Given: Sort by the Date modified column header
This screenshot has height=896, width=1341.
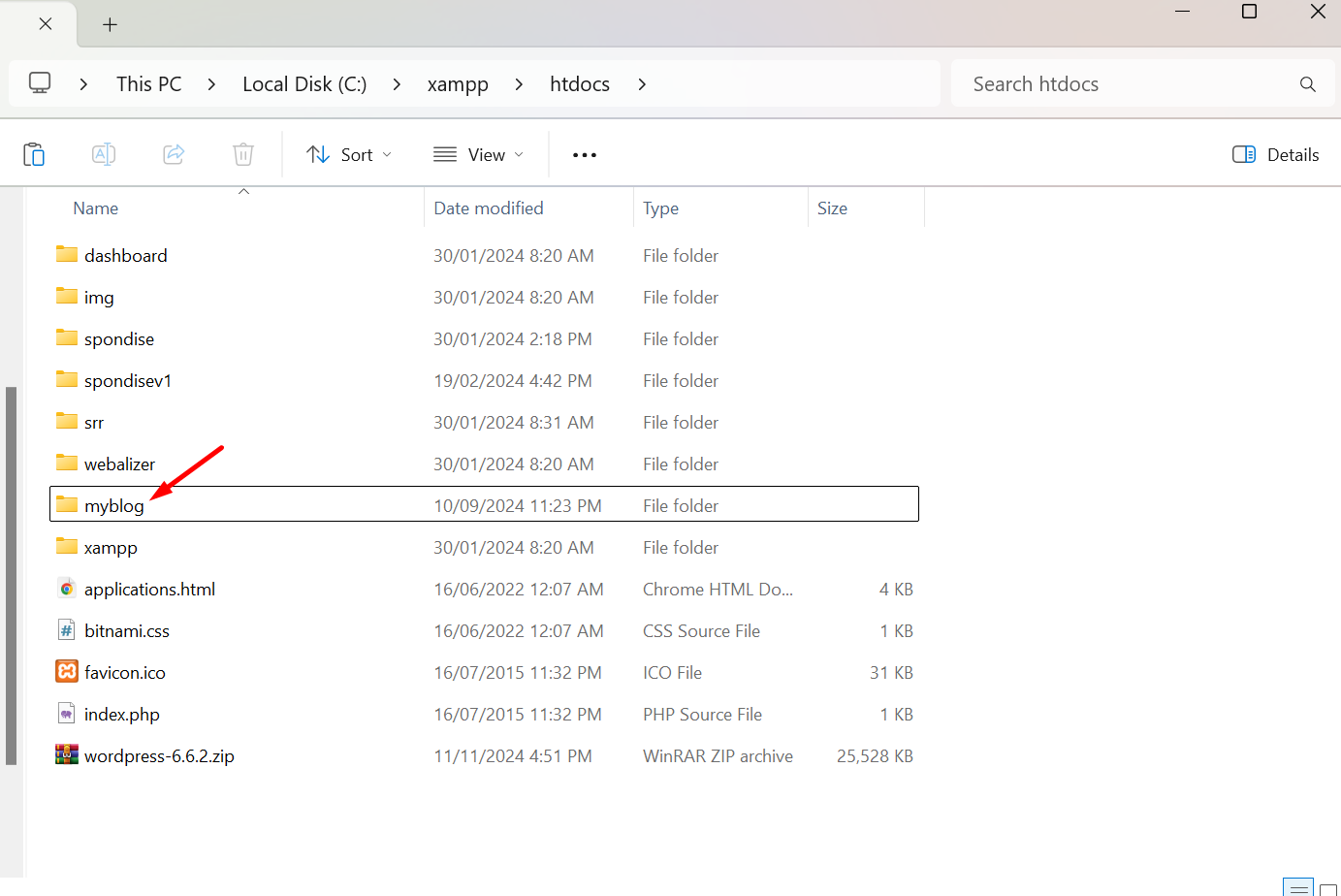Looking at the screenshot, I should [489, 208].
